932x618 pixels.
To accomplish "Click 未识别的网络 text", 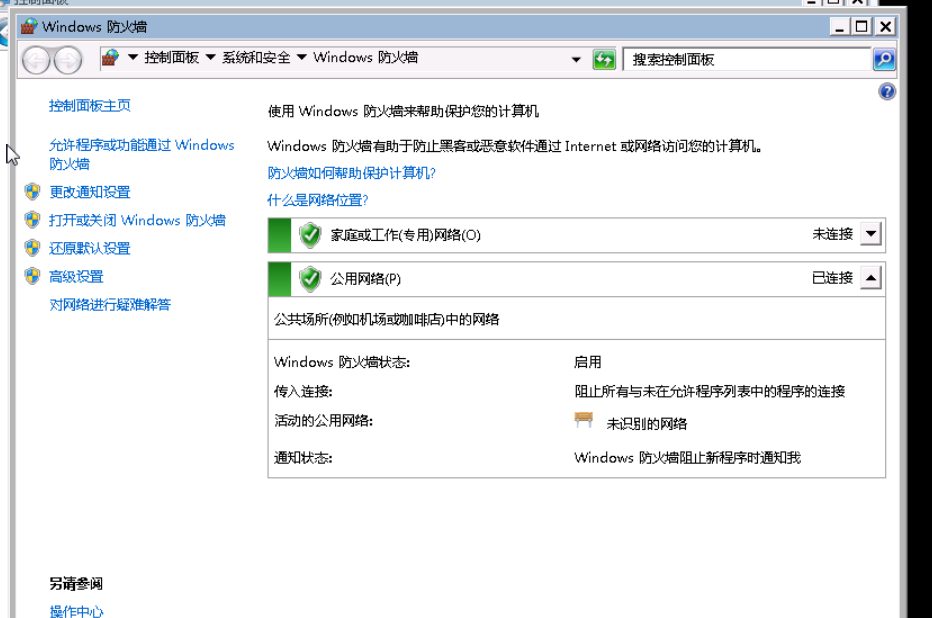I will coord(647,424).
